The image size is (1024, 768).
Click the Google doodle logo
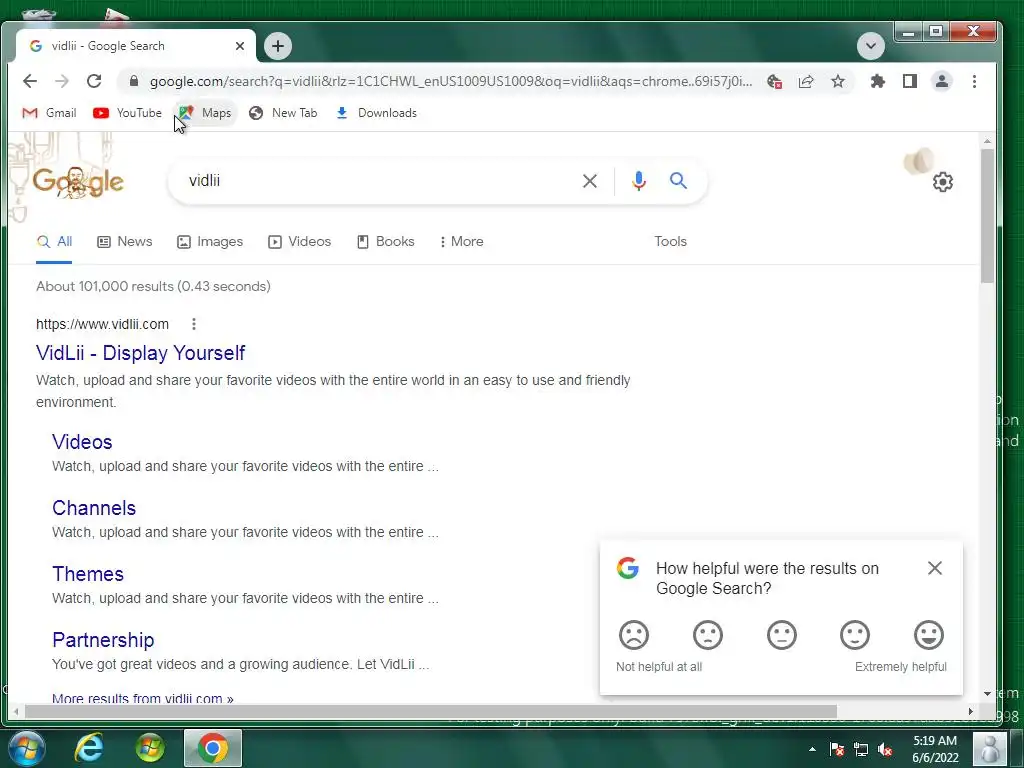[78, 182]
